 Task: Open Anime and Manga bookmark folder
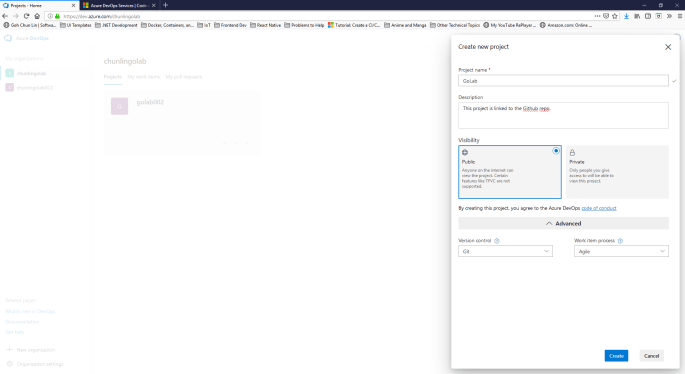tap(405, 25)
